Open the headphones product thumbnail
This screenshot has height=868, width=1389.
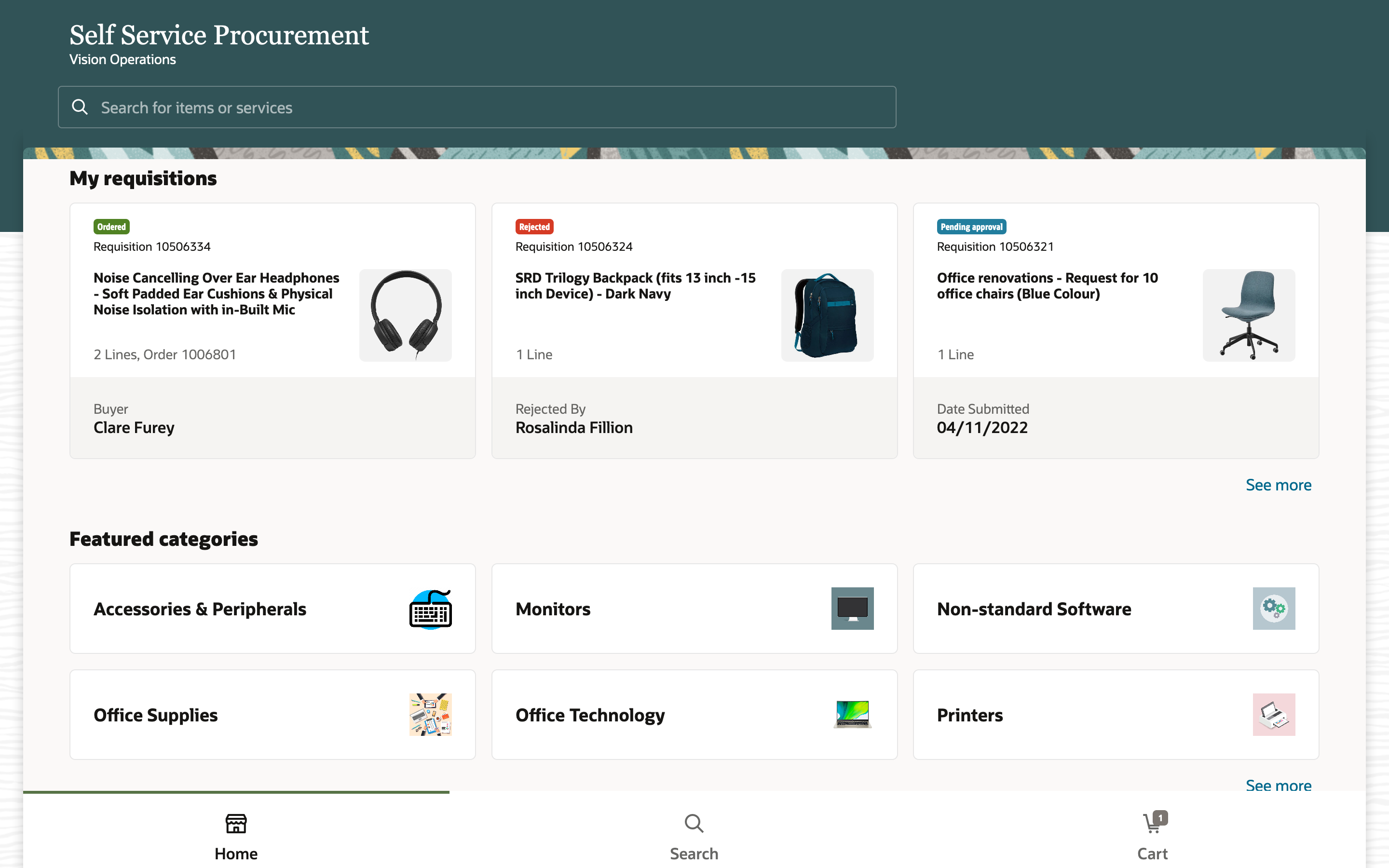coord(405,315)
